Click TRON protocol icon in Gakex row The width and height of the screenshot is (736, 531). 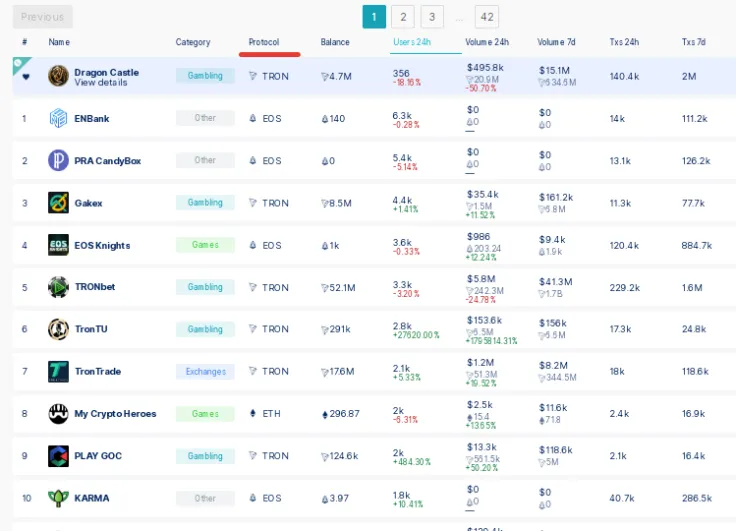(x=253, y=203)
